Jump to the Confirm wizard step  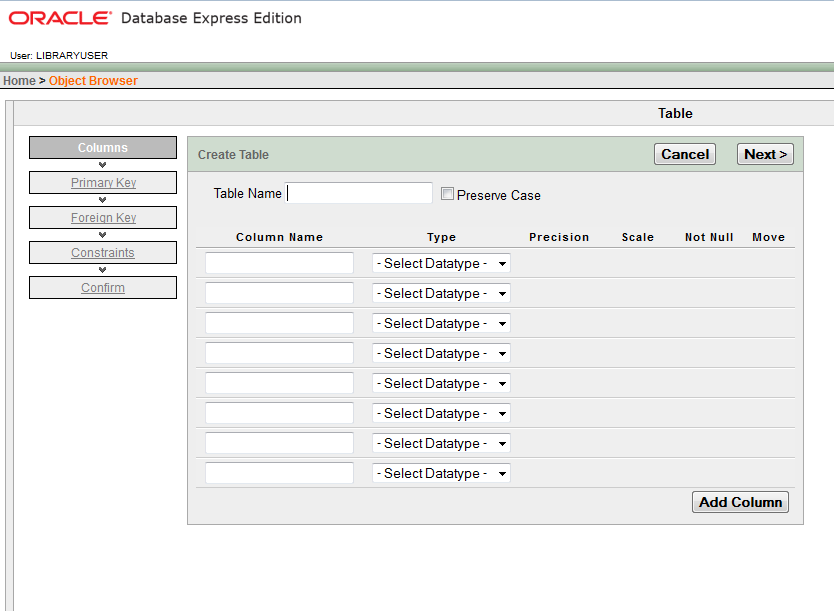click(x=102, y=287)
